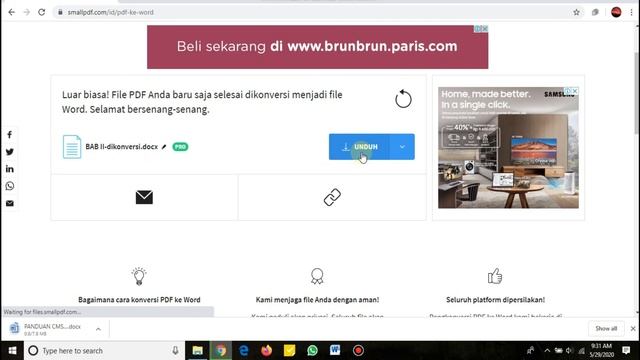The height and width of the screenshot is (360, 640).
Task: Open WhatsApp from the taskbar
Action: point(312,351)
